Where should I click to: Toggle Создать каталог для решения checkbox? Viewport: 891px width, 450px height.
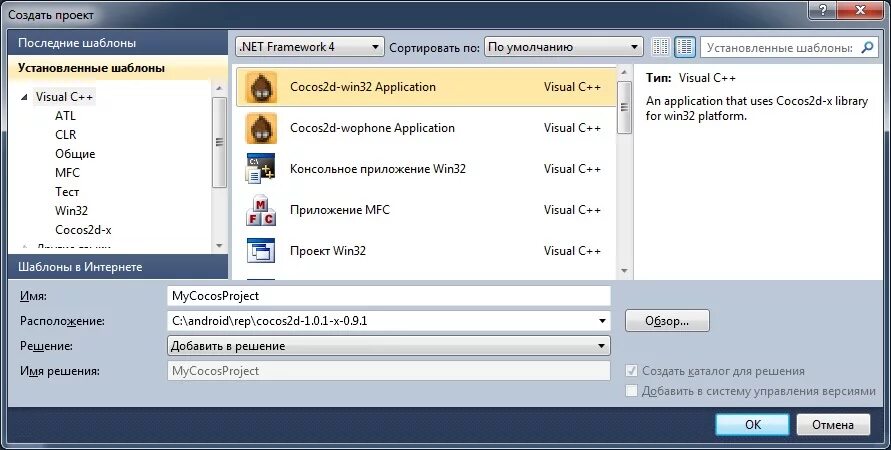pyautogui.click(x=631, y=371)
